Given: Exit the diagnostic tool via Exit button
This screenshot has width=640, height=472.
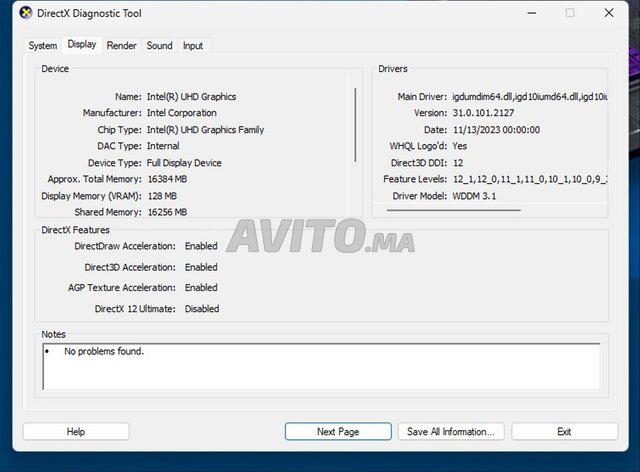Looking at the screenshot, I should tap(564, 432).
